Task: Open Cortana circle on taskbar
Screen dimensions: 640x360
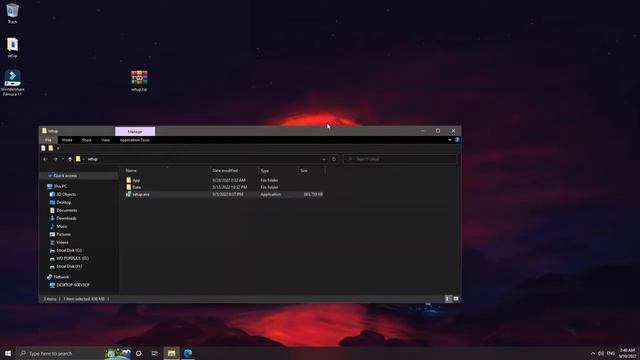Action: click(139, 353)
